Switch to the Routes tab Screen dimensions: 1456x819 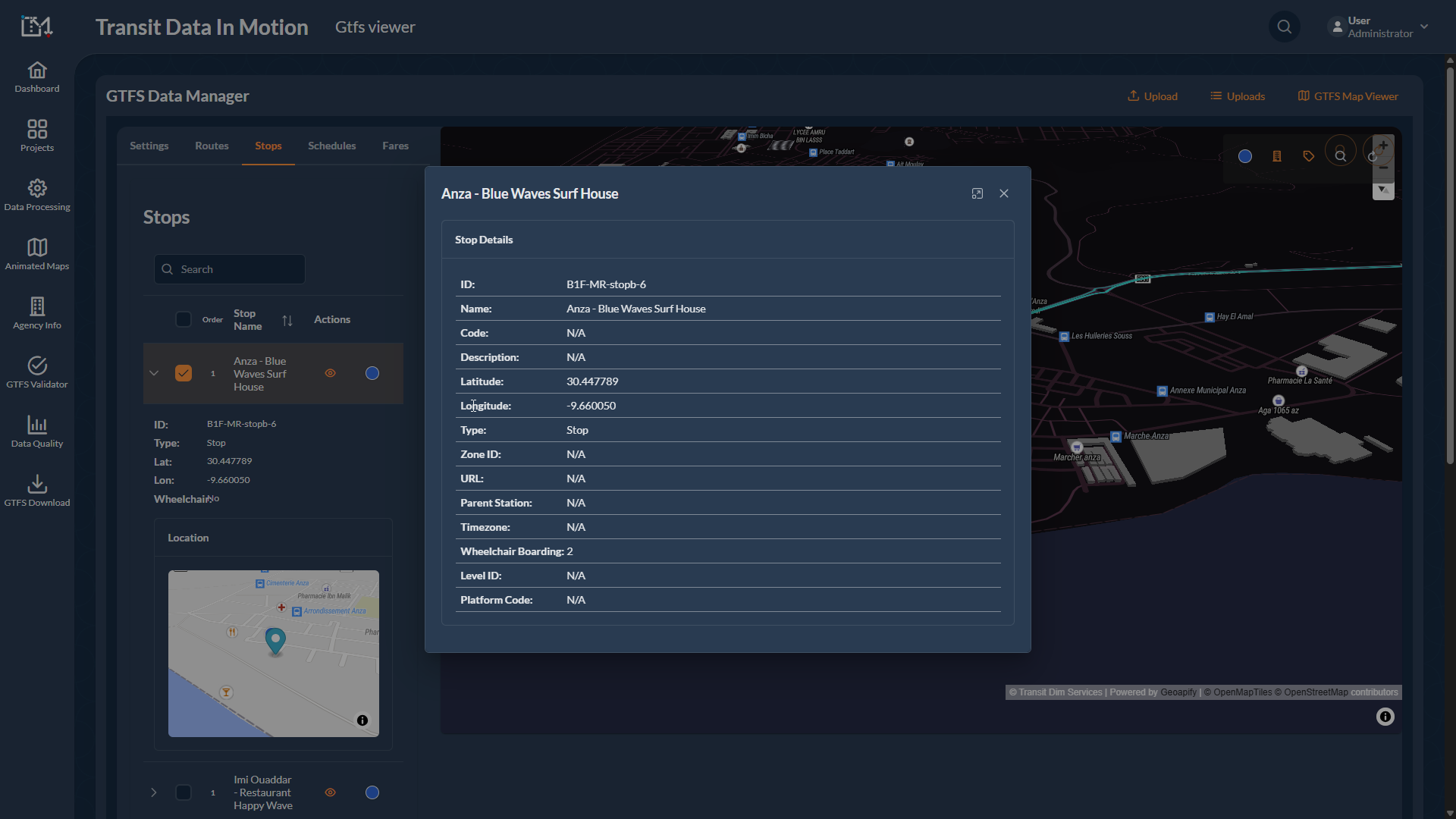212,146
